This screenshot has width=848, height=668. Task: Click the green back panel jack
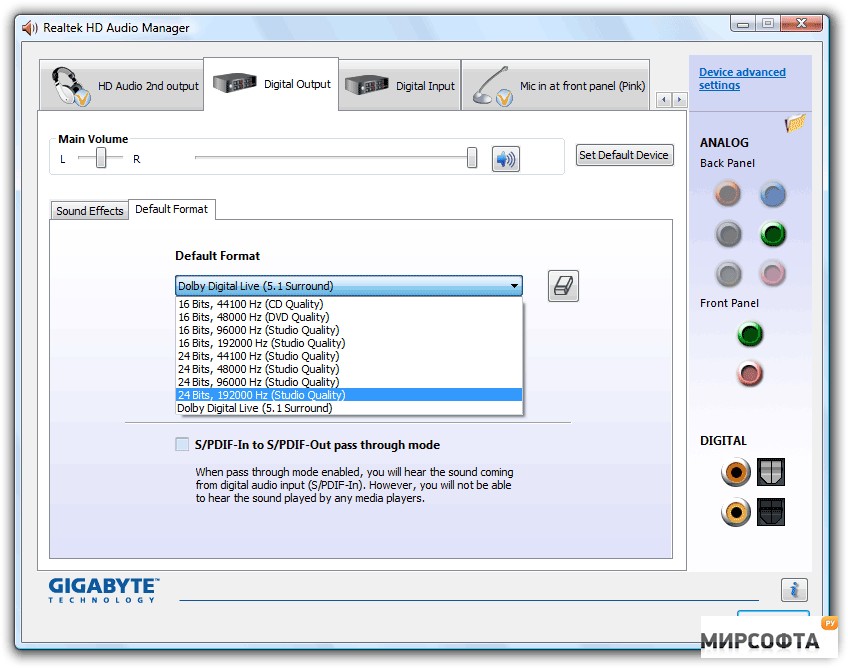pos(773,234)
